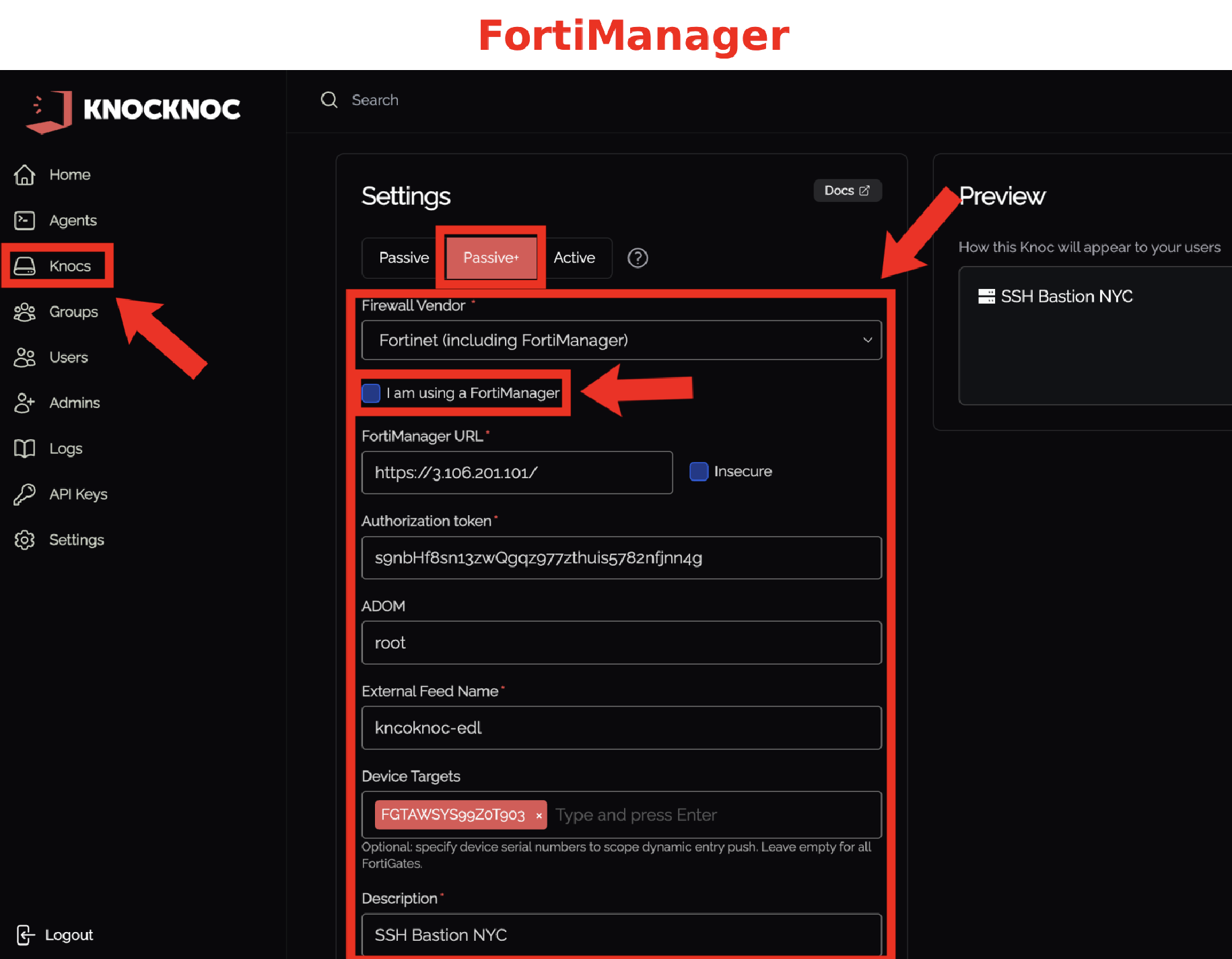
Task: Open Agents via its terminal icon
Action: pos(25,220)
